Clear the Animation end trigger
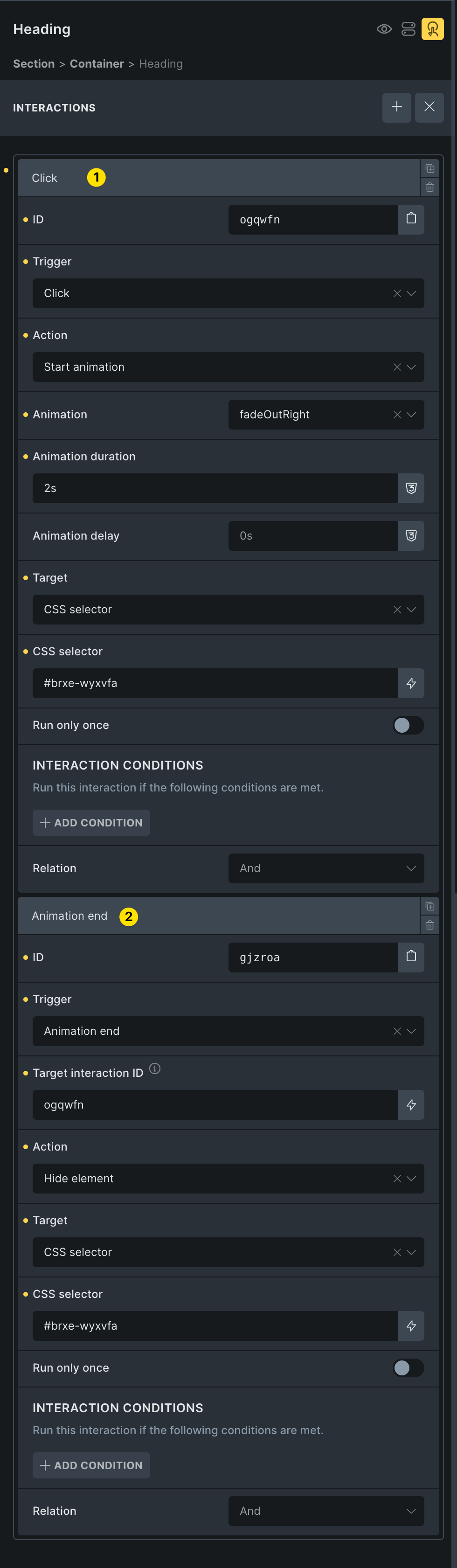 point(397,1031)
